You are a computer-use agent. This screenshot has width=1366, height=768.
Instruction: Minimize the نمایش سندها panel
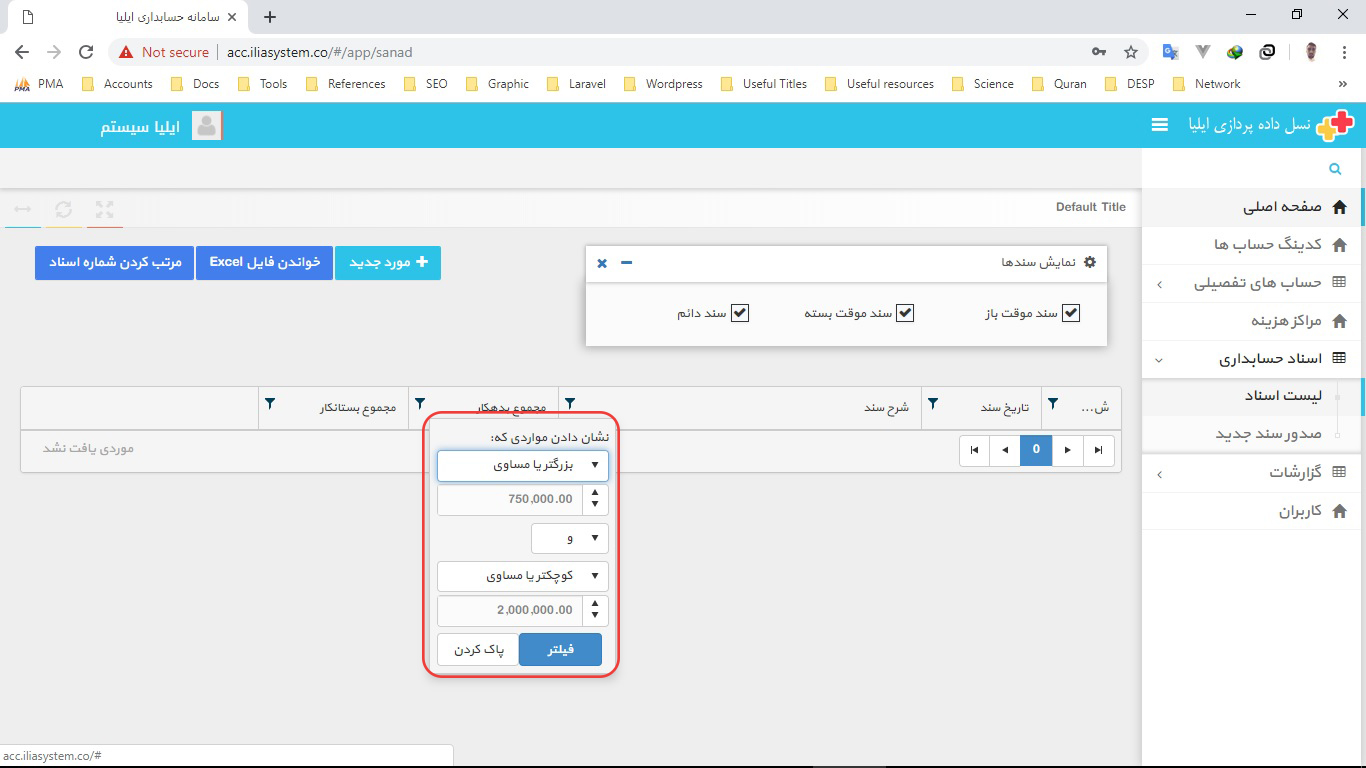(626, 262)
